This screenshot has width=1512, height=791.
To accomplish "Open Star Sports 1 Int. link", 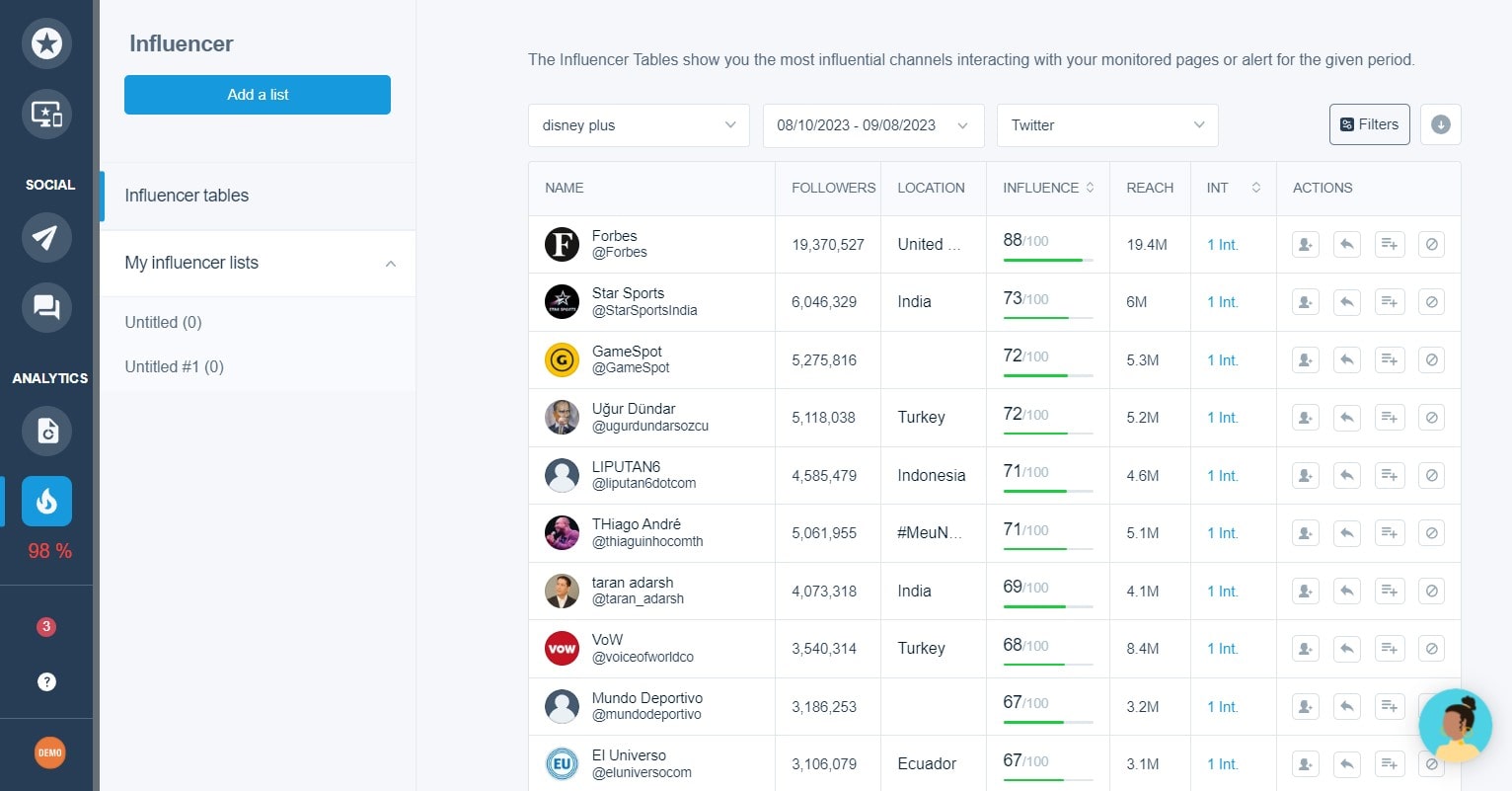I will 1222,302.
